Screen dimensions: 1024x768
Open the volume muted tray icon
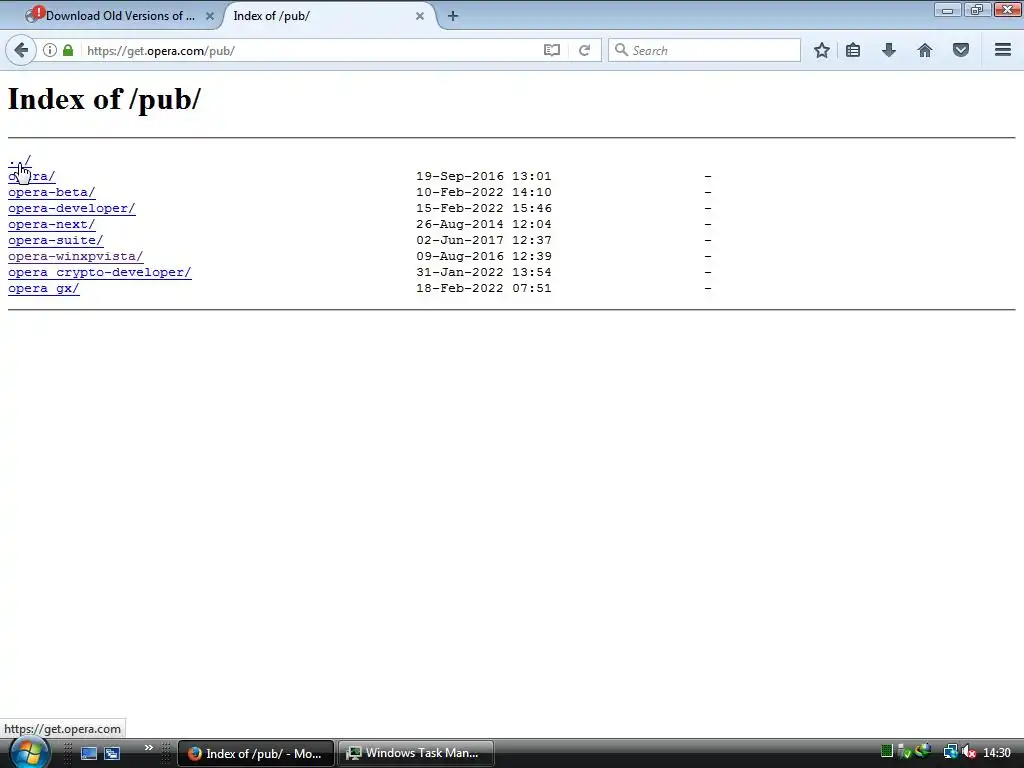pyautogui.click(x=969, y=753)
